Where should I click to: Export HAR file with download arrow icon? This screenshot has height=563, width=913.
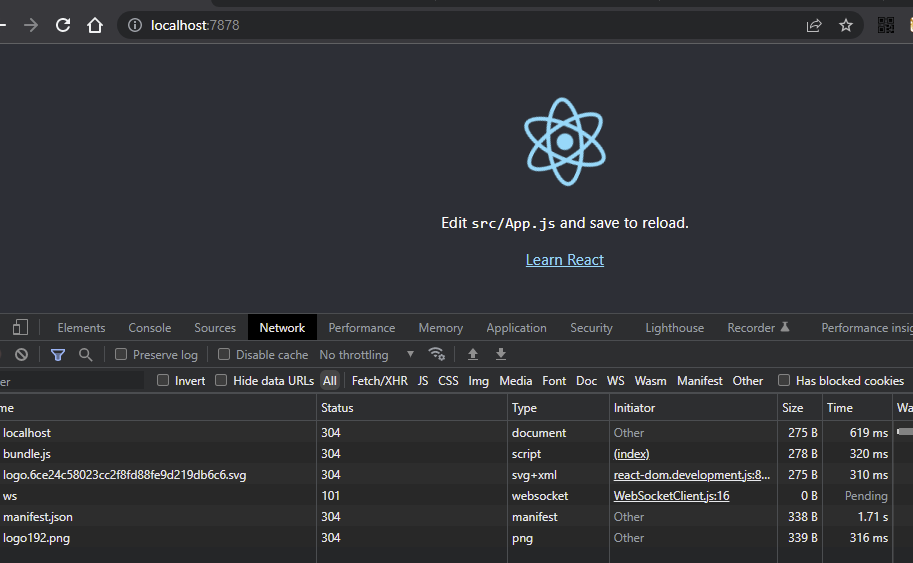(501, 354)
